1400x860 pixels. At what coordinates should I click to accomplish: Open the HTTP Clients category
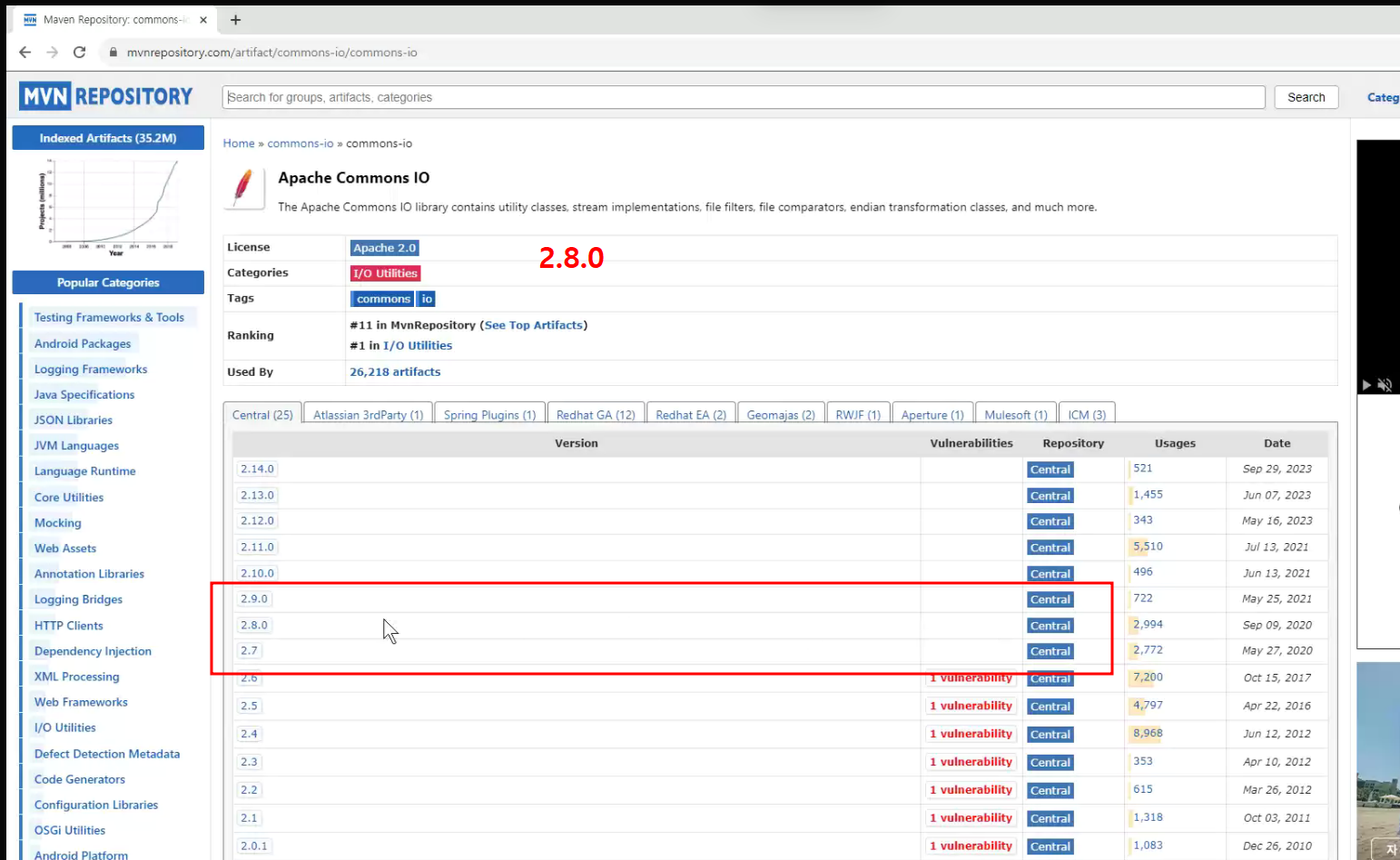(69, 626)
